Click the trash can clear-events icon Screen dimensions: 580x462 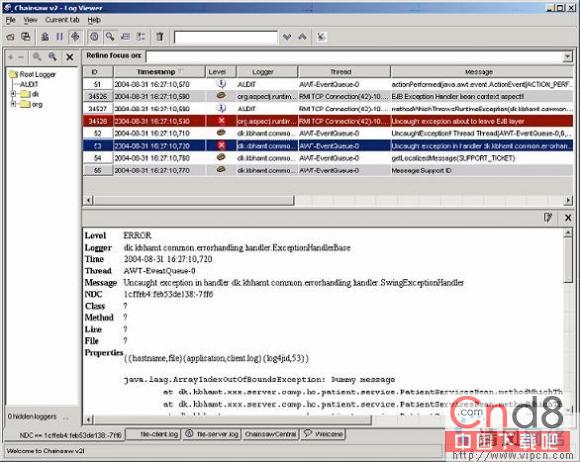[x=159, y=37]
